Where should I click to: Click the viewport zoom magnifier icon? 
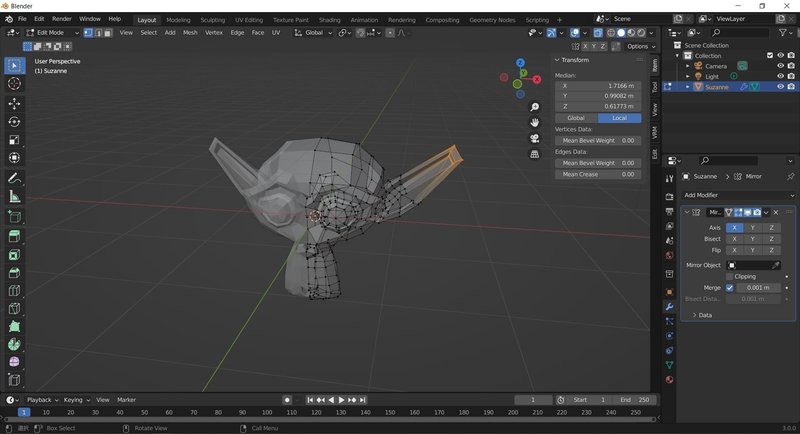(x=534, y=107)
